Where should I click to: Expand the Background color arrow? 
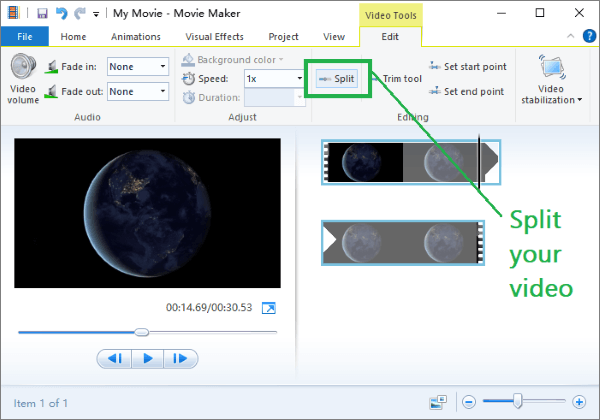click(281, 59)
